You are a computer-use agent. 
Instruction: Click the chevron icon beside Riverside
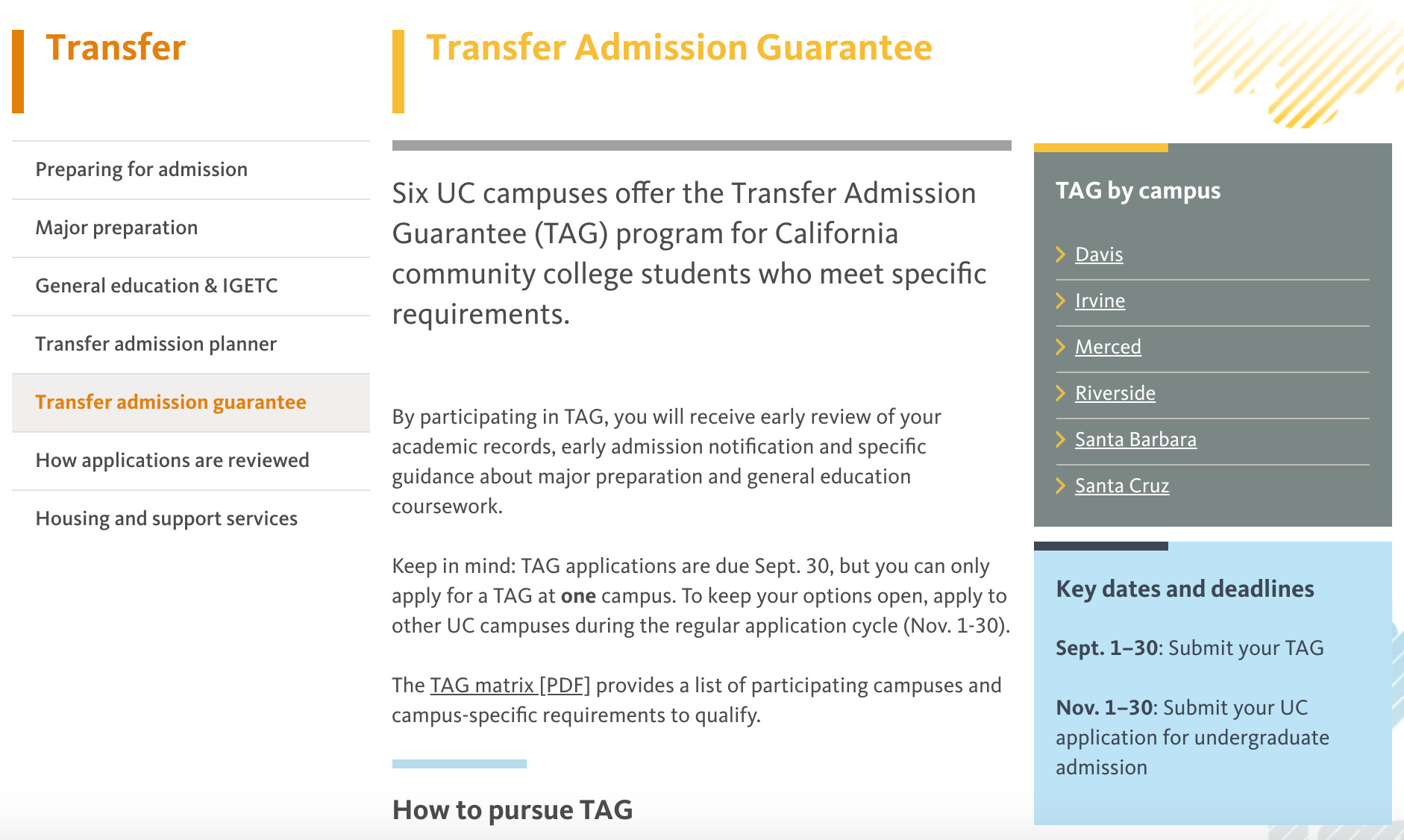coord(1061,393)
